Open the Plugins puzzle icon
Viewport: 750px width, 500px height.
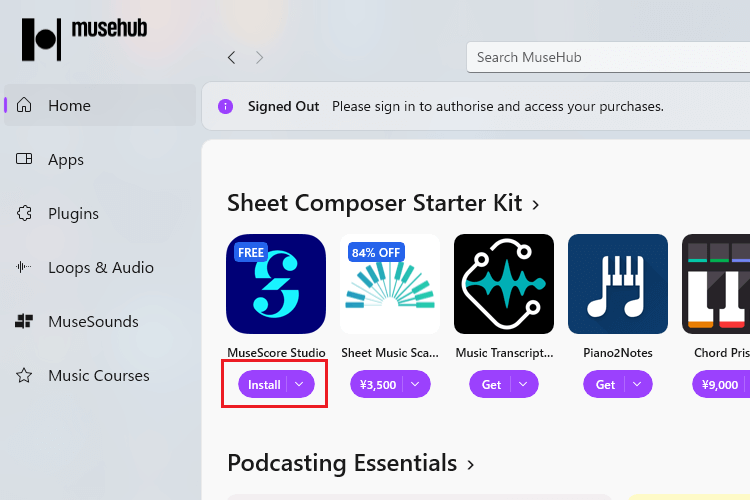(x=24, y=213)
